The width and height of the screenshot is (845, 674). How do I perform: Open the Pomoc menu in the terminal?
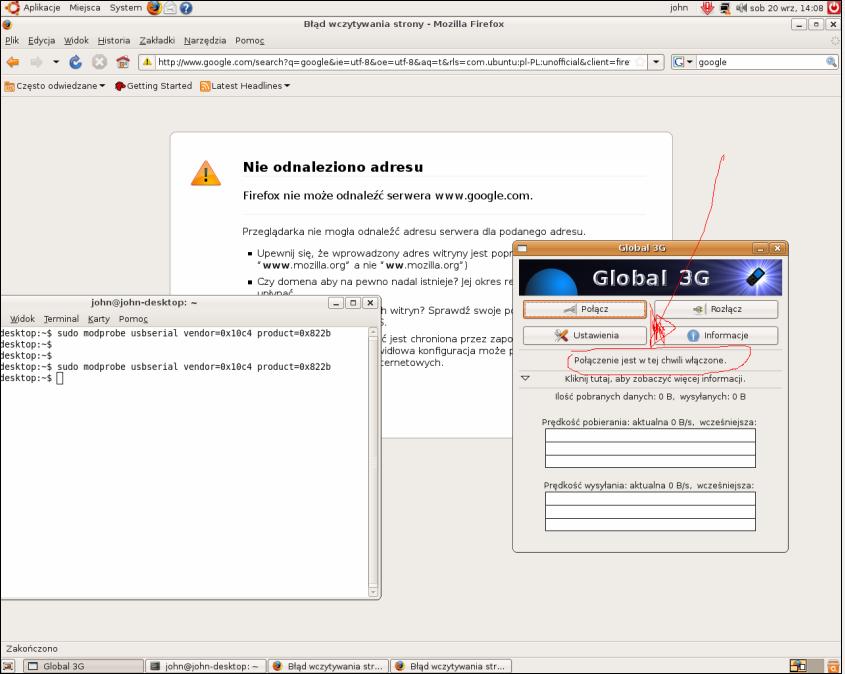[133, 319]
